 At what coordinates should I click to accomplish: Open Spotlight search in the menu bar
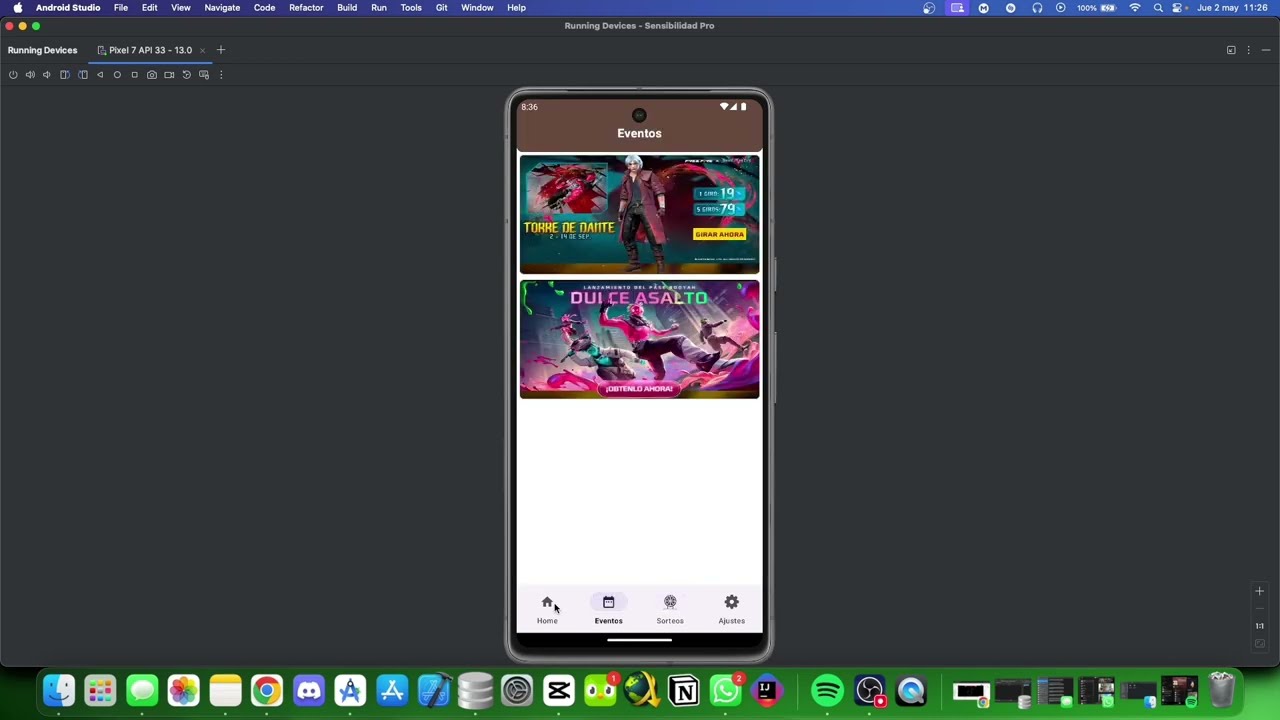[1158, 8]
